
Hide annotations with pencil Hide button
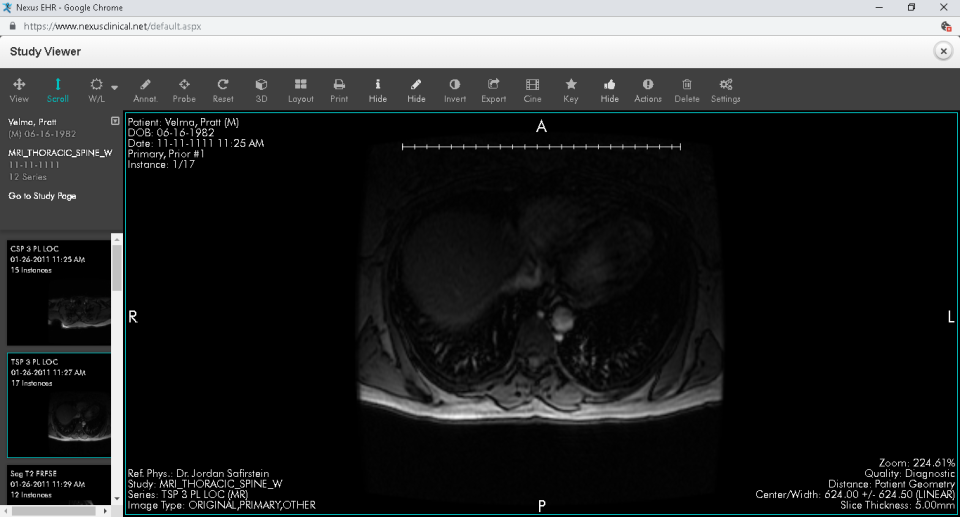pyautogui.click(x=416, y=90)
